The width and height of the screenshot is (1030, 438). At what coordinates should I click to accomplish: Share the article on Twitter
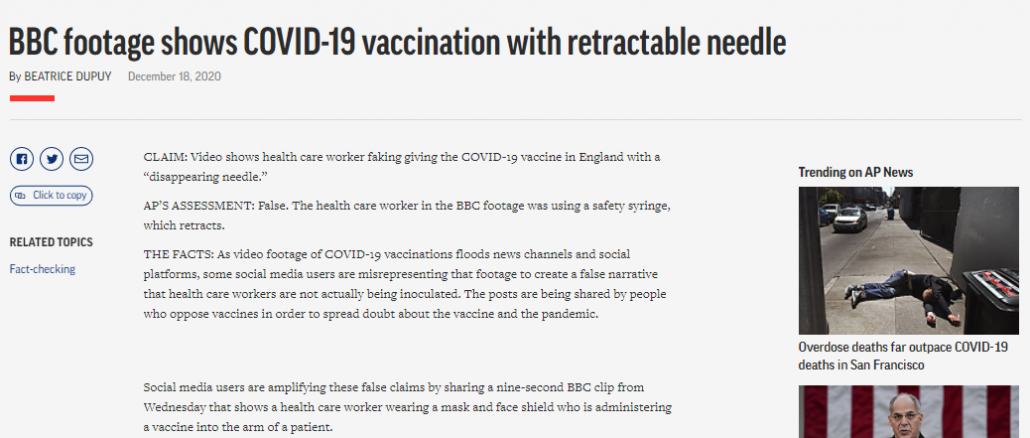51,159
